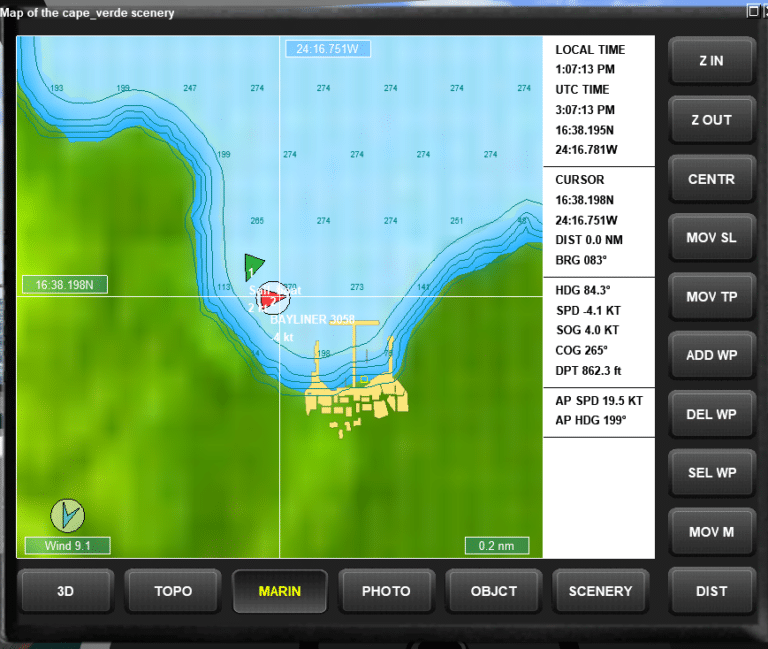The height and width of the screenshot is (649, 768).
Task: Switch to the 3D view tab
Action: coord(66,591)
